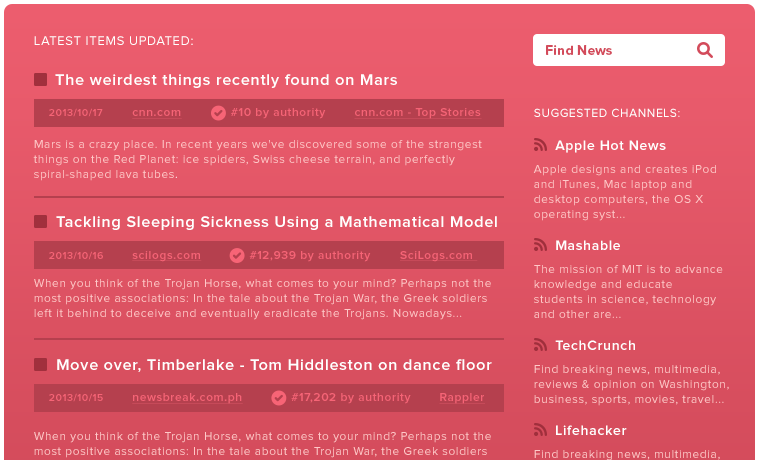Open the Move over, Timberlake article
This screenshot has width=759, height=460.
(x=273, y=365)
